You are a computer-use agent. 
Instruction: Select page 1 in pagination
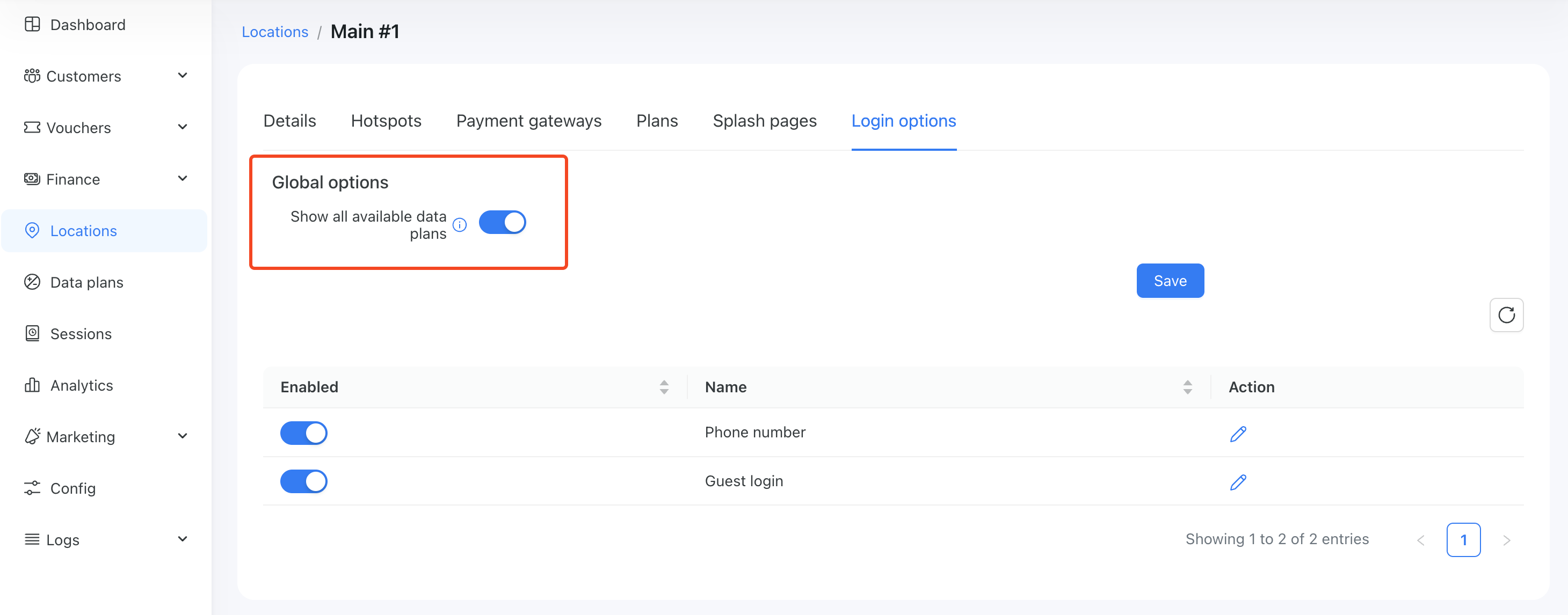coord(1463,539)
